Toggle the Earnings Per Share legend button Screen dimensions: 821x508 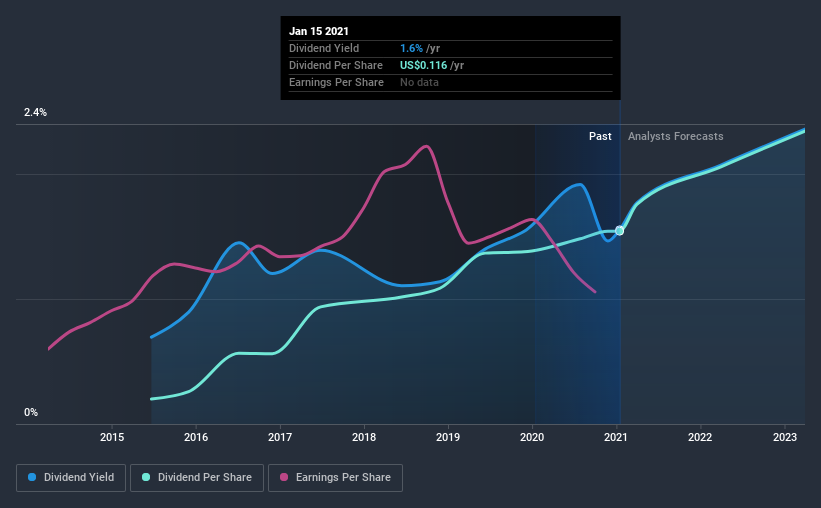(x=335, y=478)
